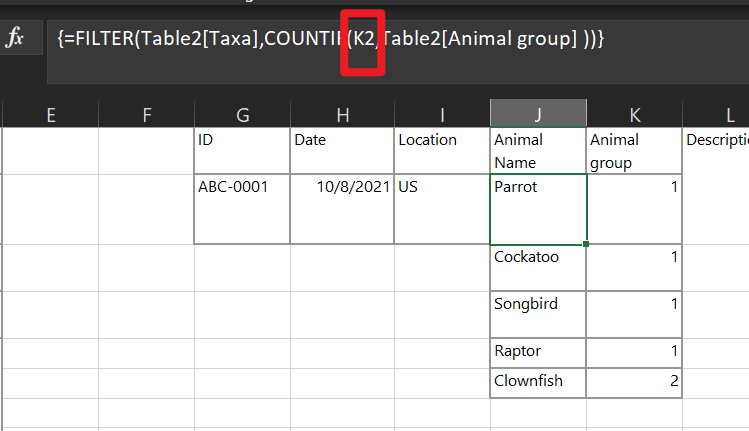This screenshot has width=749, height=431.
Task: Select column K header
Action: (x=635, y=114)
